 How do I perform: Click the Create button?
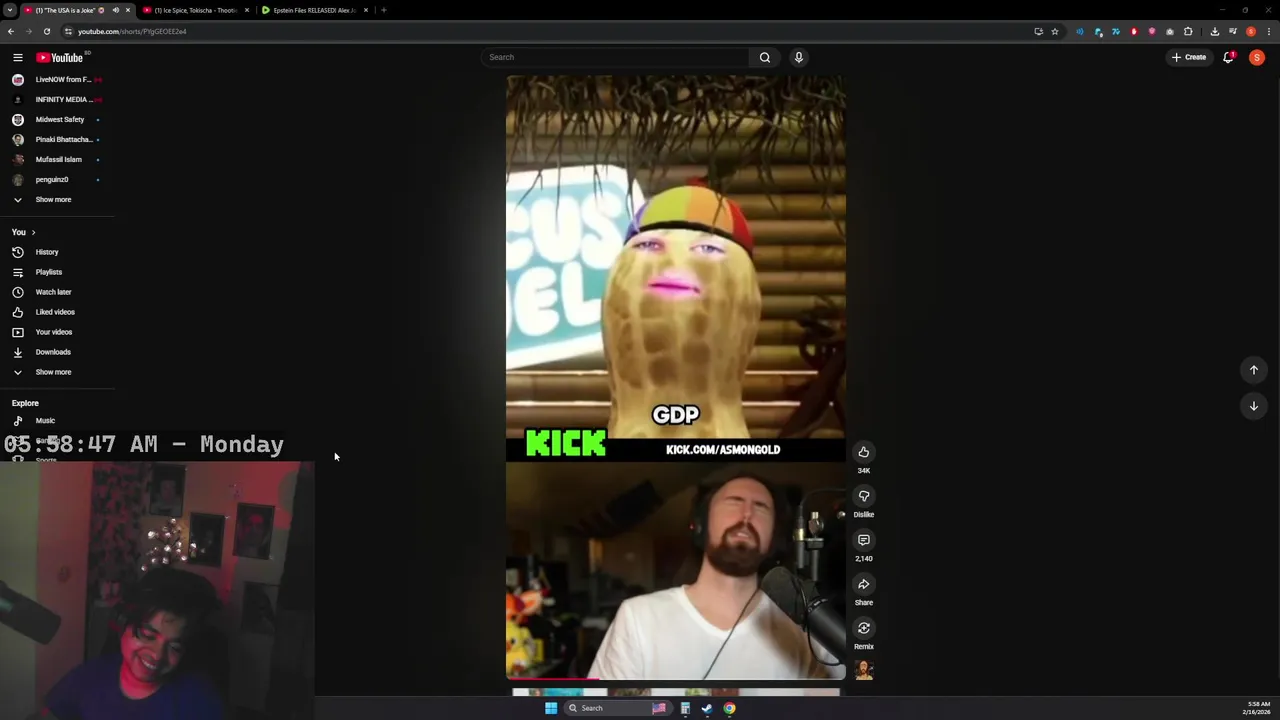(x=1189, y=57)
